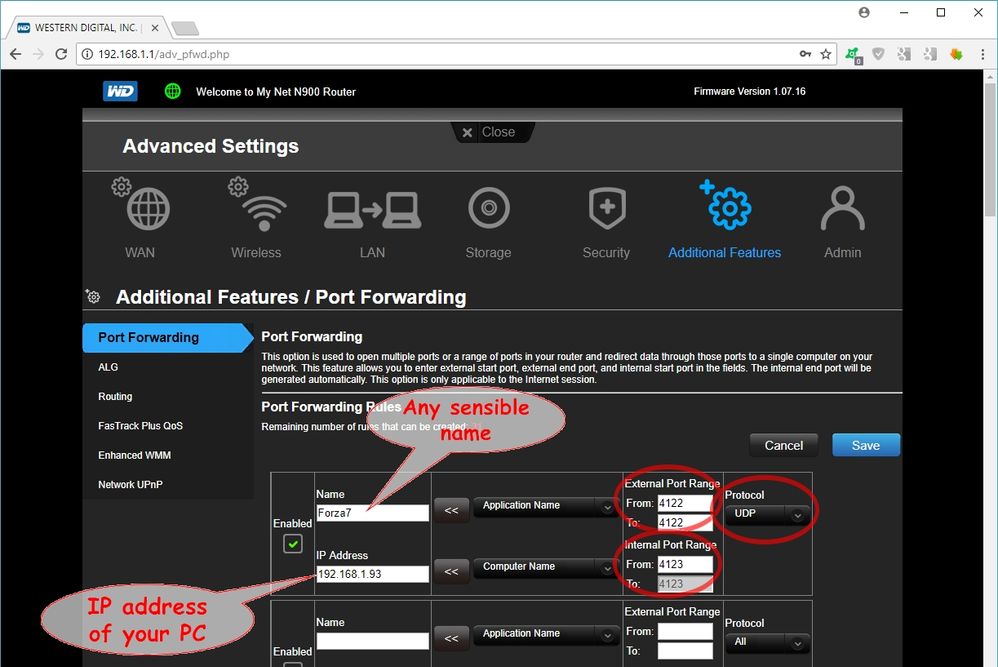Open the Computer Name dropdown
This screenshot has height=667, width=998.
coord(545,567)
